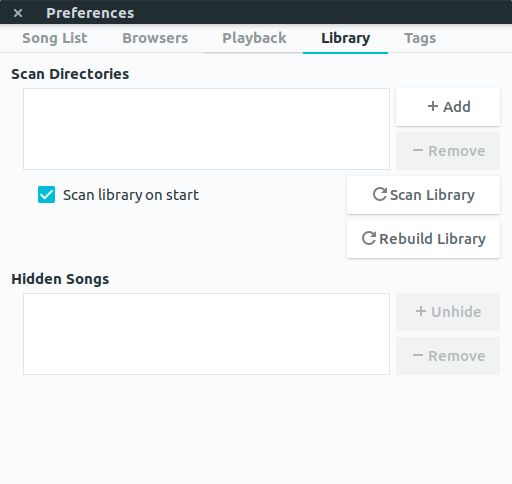Screen dimensions: 512x484
Task: Rebuild Library from scratch
Action: point(423,239)
